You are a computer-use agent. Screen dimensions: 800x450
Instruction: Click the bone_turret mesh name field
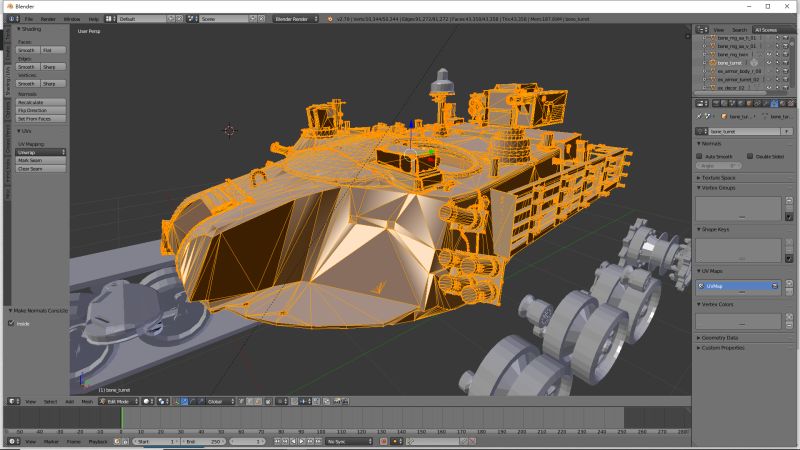coord(745,132)
